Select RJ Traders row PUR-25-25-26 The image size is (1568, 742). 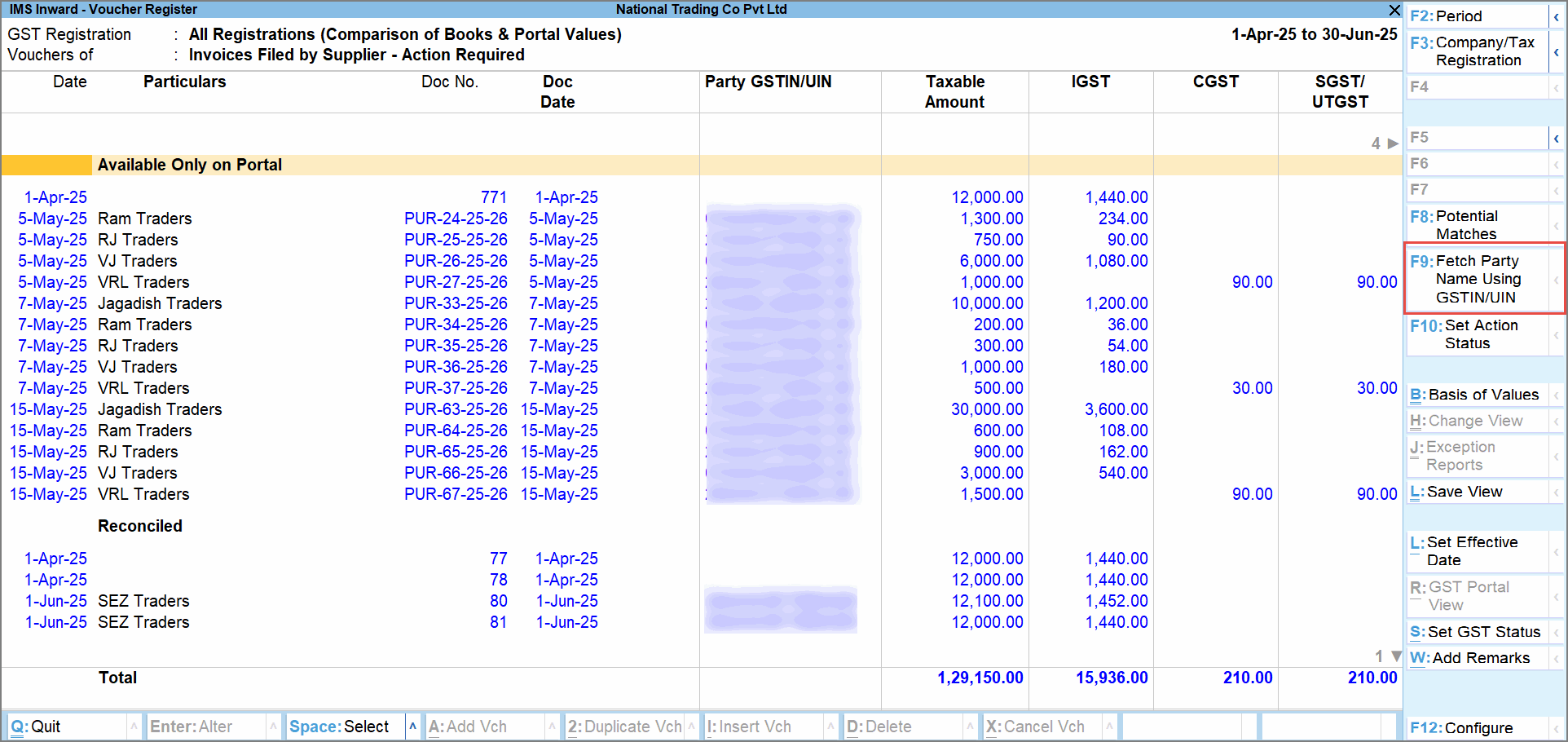coord(701,240)
